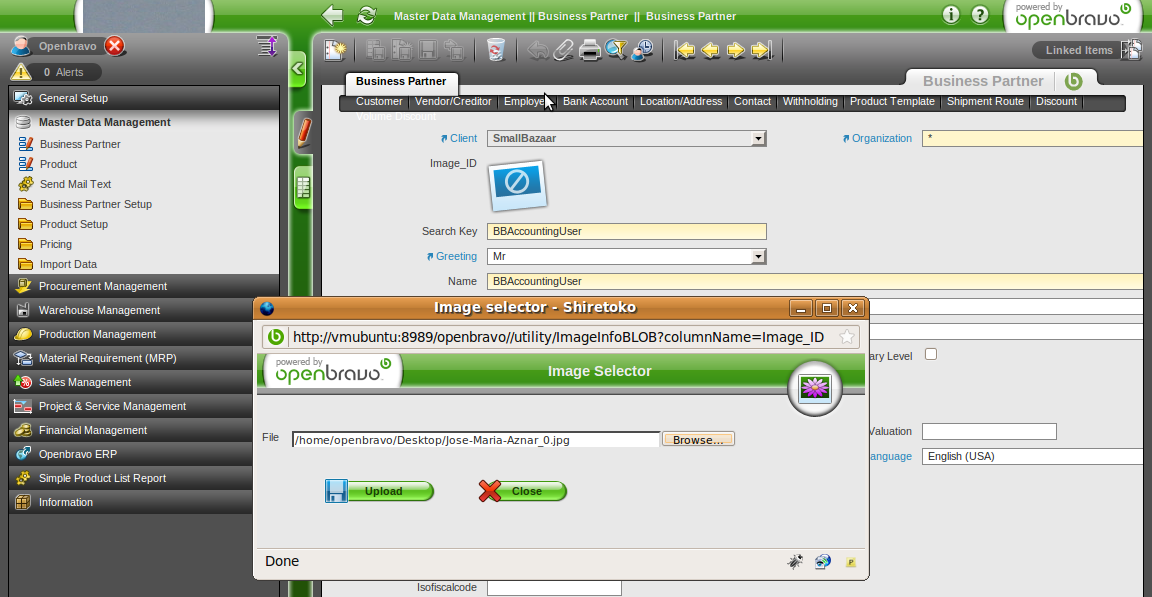Click the Audit trail user-clock icon

tap(642, 50)
